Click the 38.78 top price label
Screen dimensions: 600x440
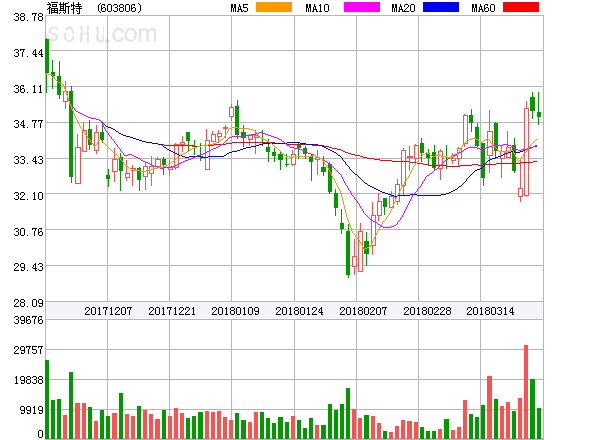tap(21, 18)
